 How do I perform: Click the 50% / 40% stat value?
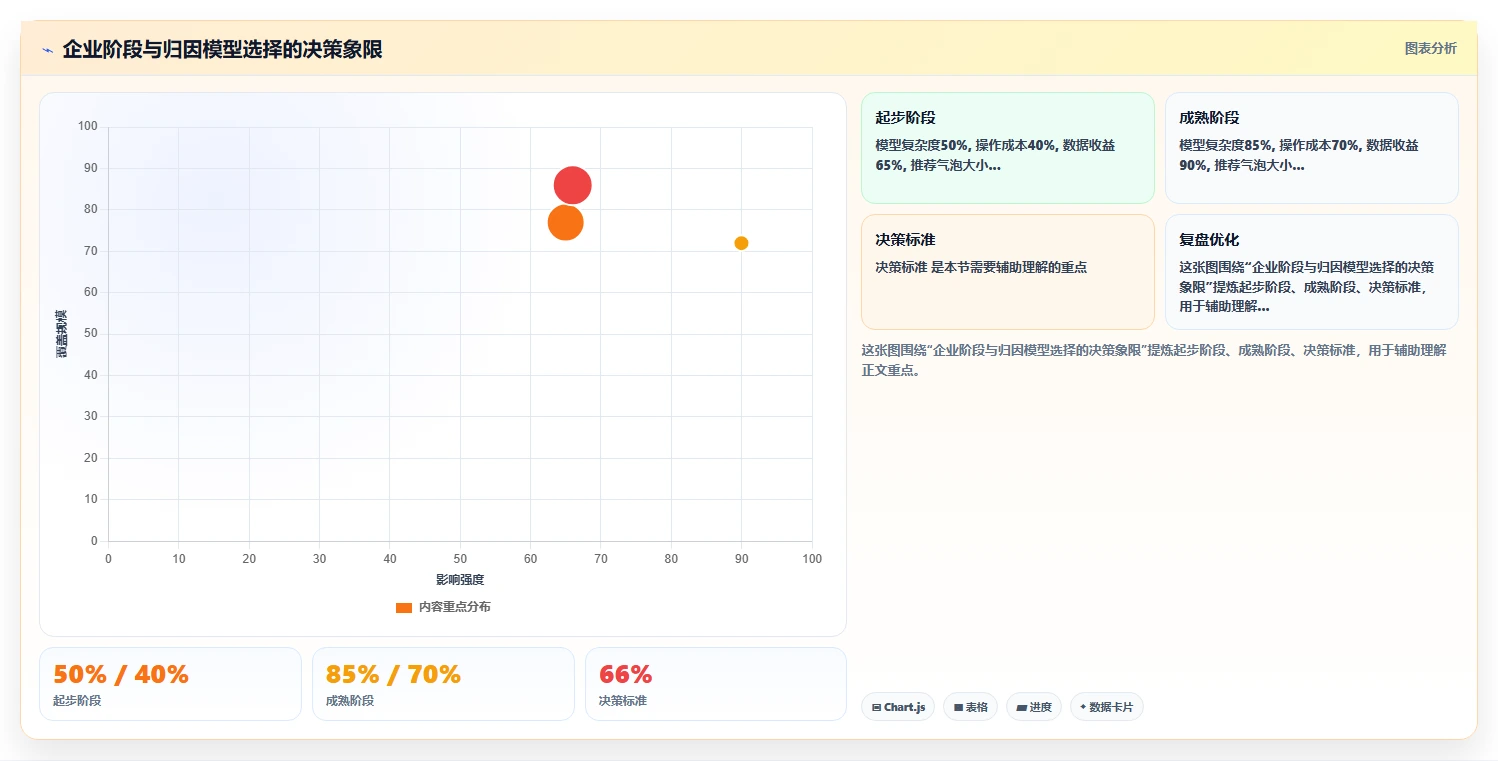[121, 675]
